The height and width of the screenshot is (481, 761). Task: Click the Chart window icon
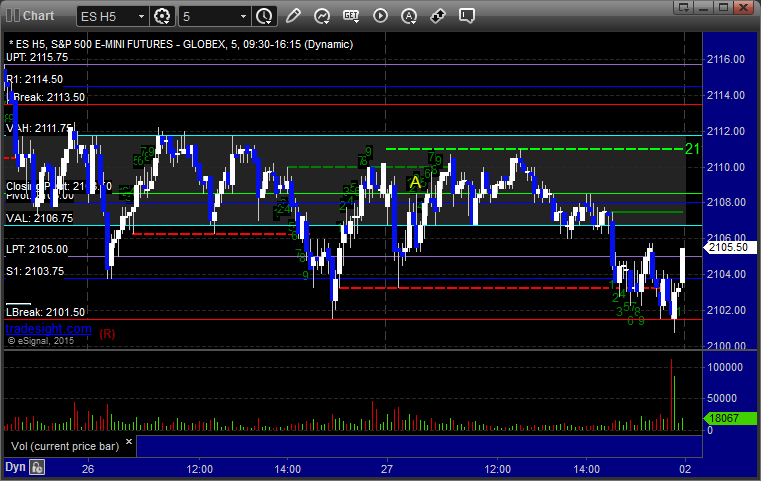pos(13,16)
